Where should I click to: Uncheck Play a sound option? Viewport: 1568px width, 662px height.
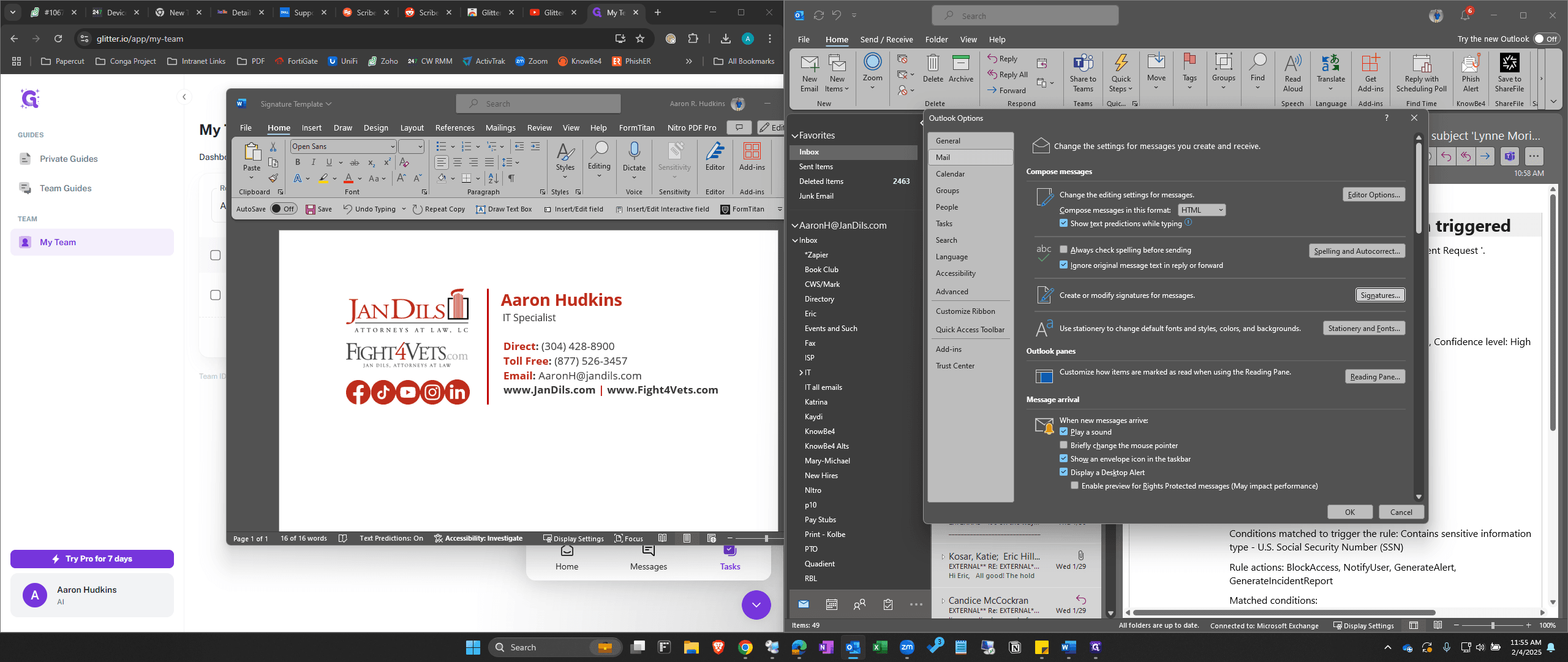click(x=1064, y=432)
